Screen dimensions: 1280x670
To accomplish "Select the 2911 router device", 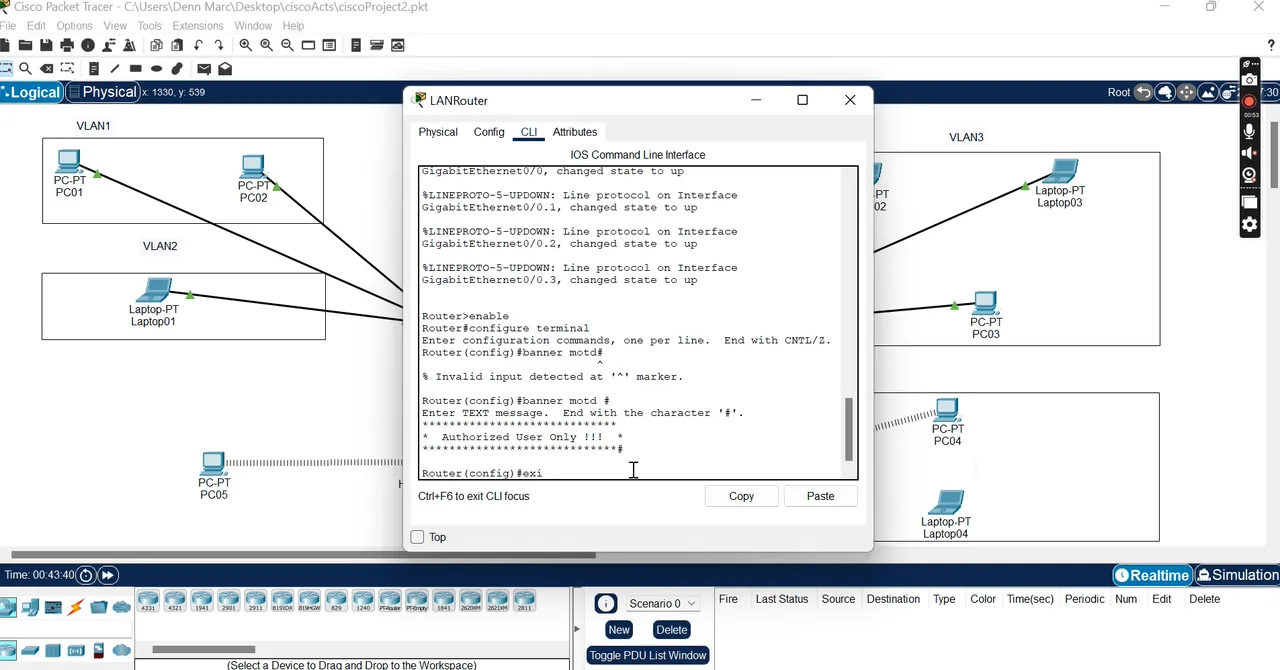I will coord(255,601).
